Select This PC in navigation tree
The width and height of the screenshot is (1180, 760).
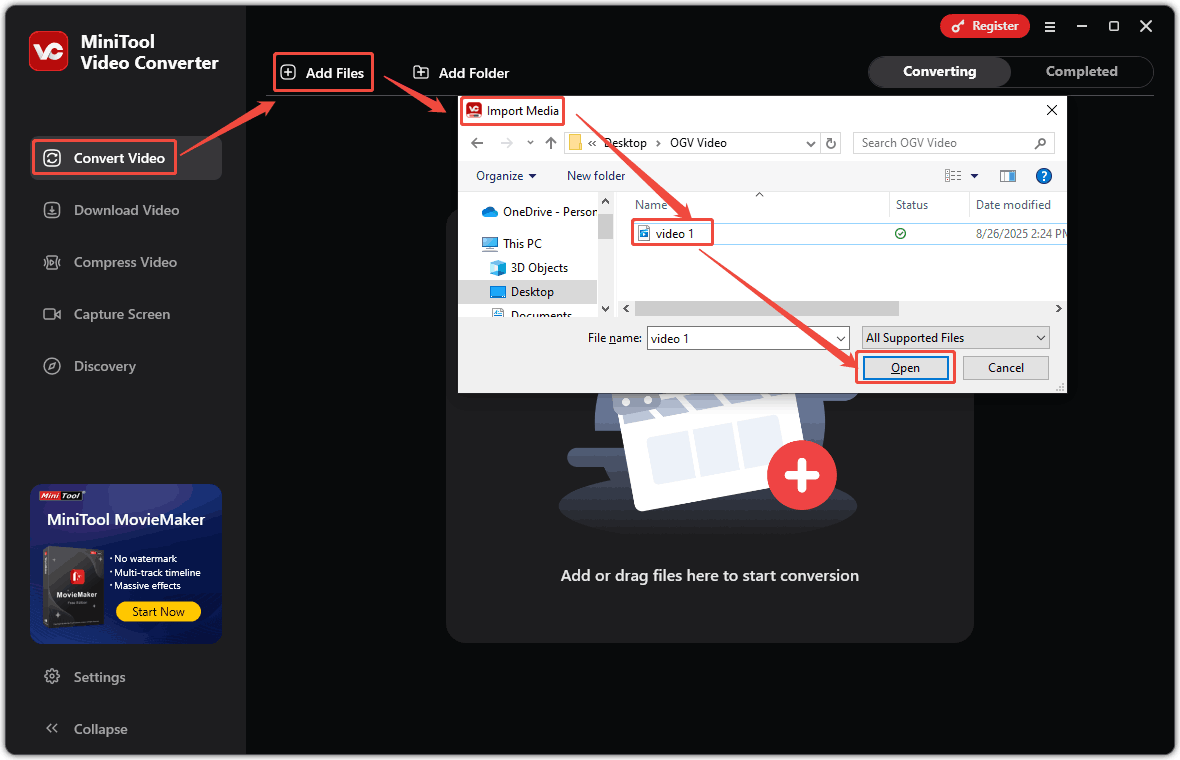[x=512, y=244]
